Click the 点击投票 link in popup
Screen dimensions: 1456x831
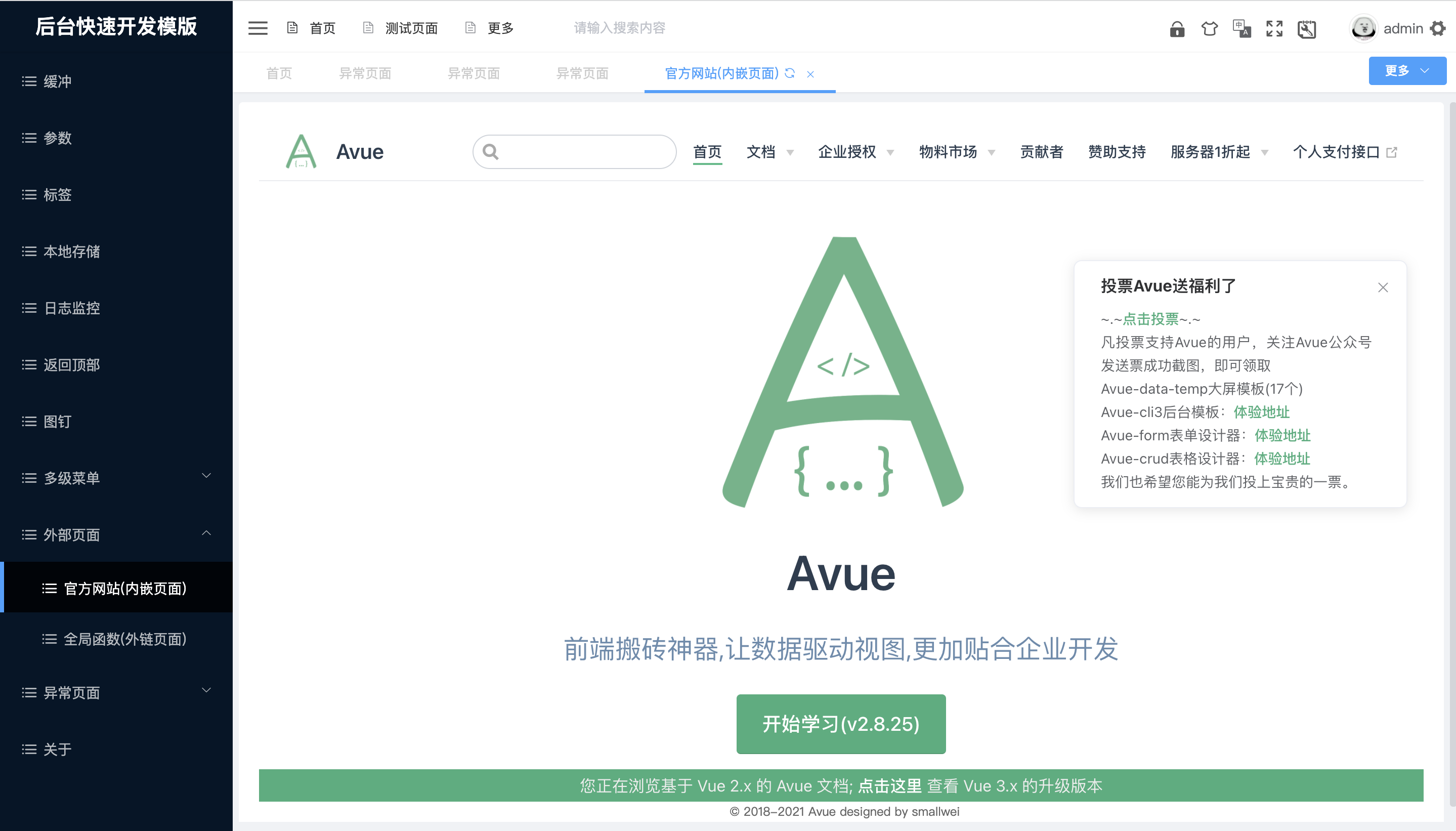click(1150, 319)
